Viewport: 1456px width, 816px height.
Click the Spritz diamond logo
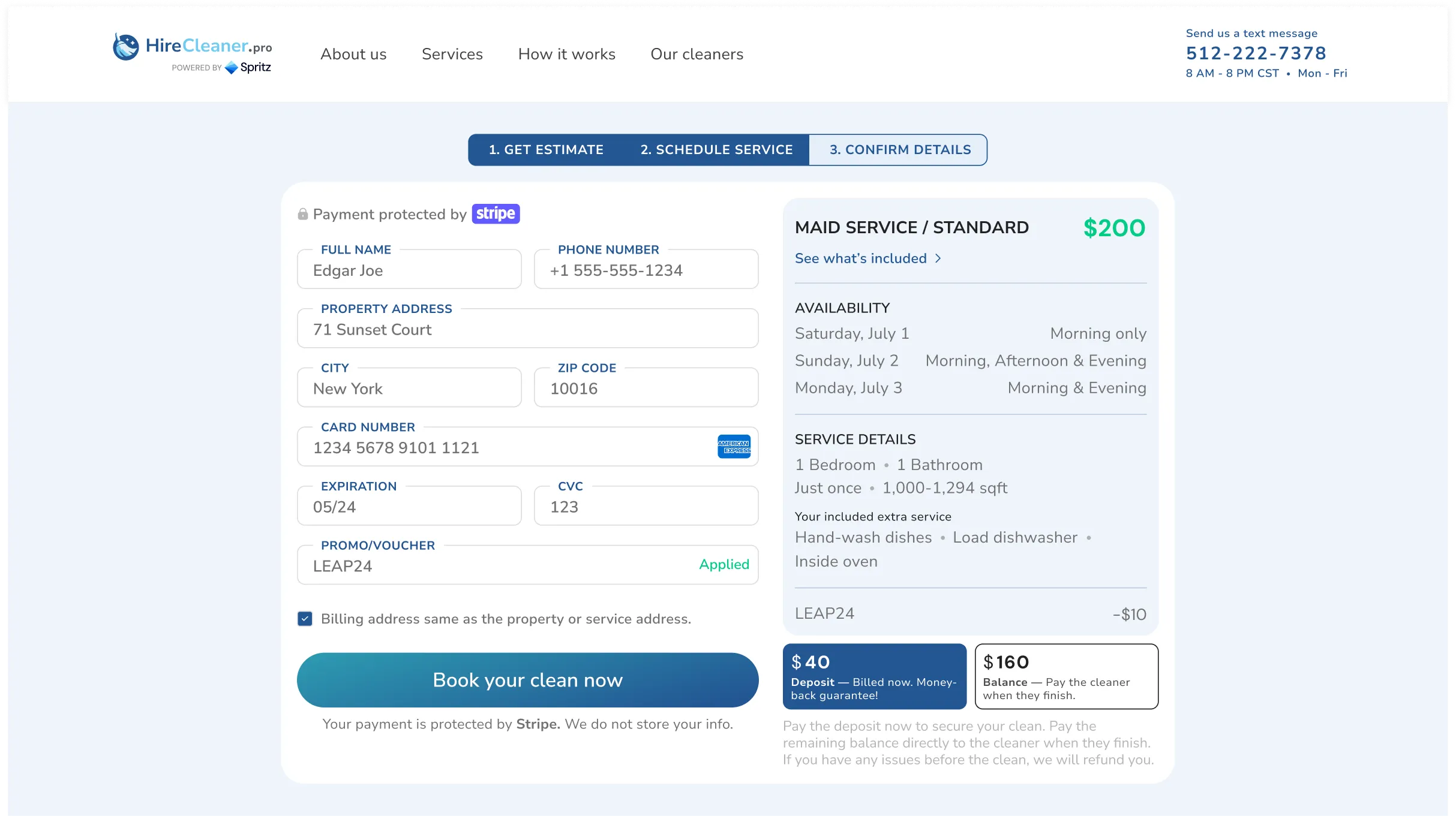[231, 68]
